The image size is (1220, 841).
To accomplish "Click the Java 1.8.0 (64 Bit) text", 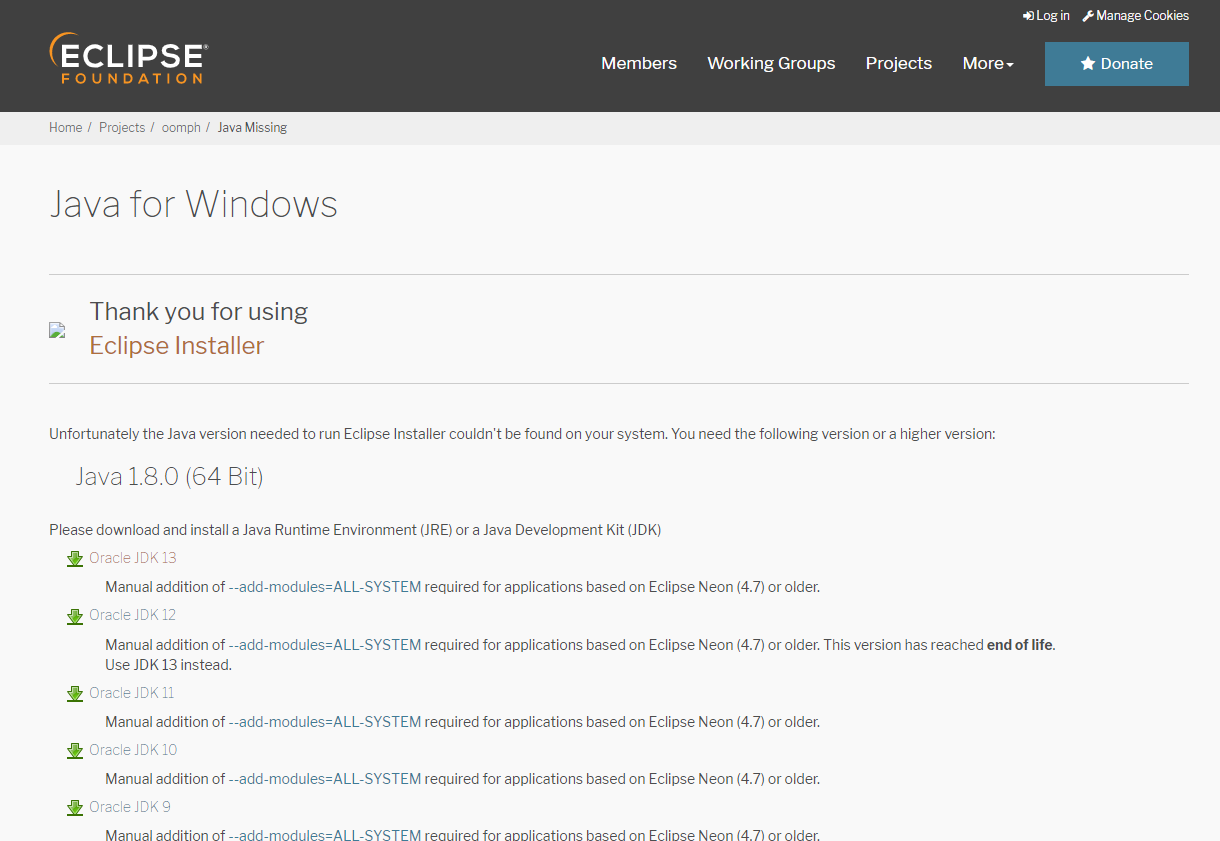I will (x=170, y=477).
